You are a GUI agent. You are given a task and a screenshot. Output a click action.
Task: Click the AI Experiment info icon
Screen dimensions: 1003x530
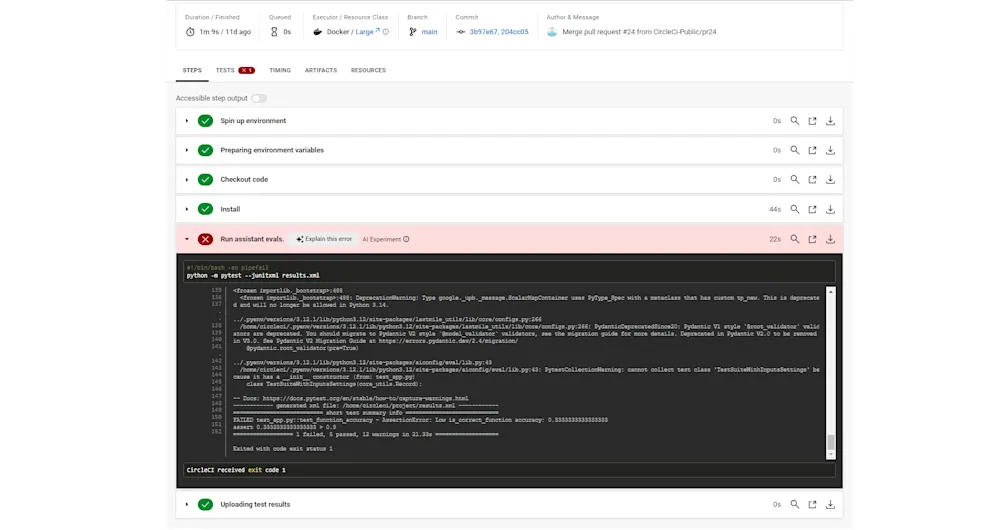click(406, 239)
